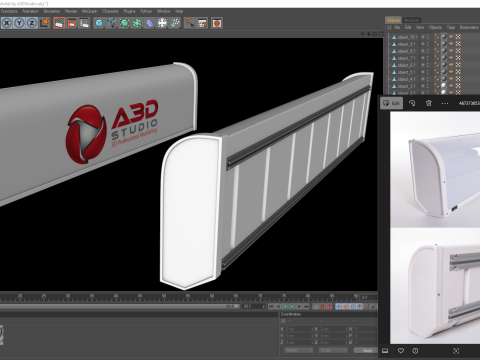Open the Simulation menu

[52, 11]
